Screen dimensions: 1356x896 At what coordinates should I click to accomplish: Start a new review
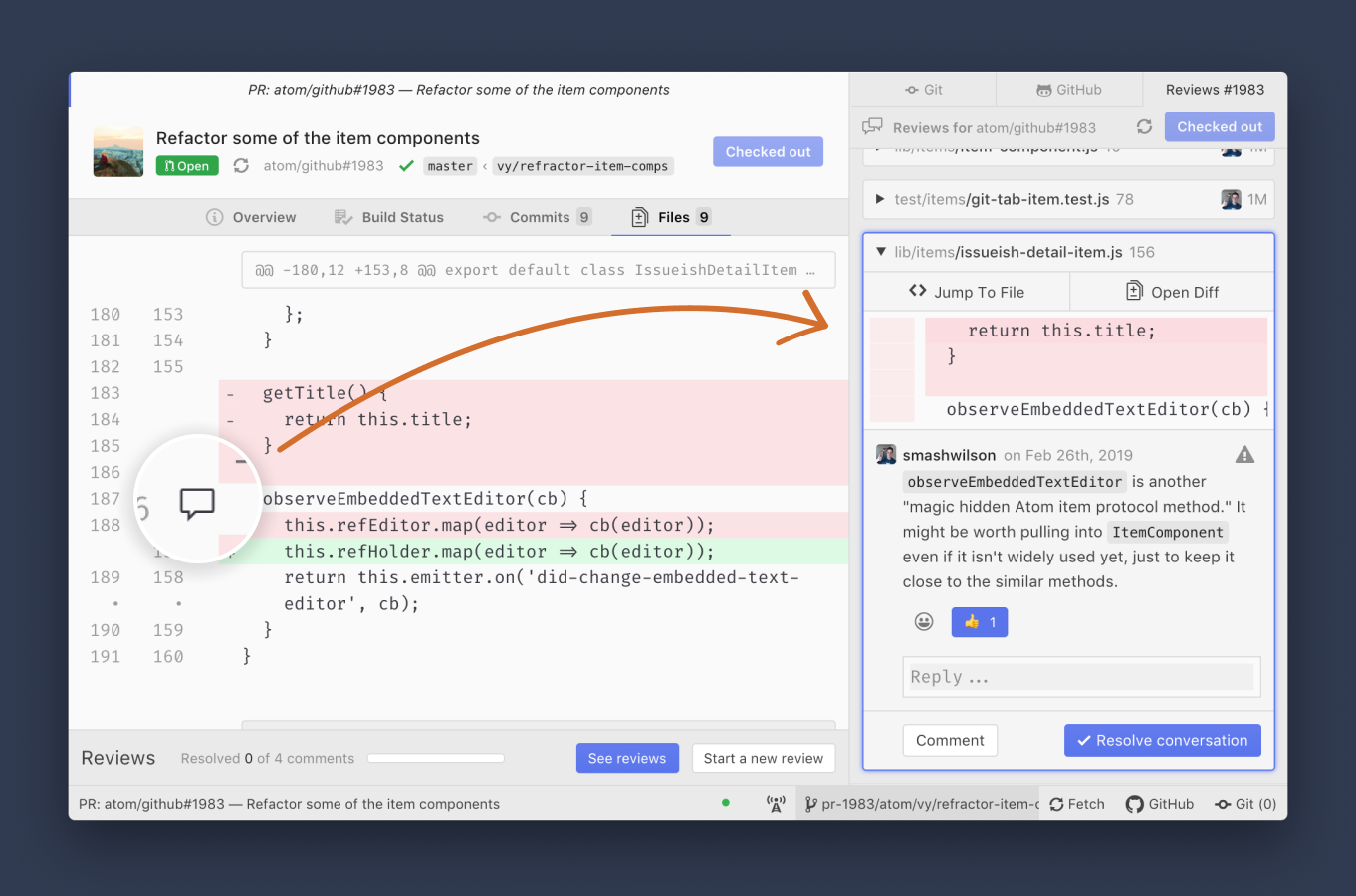click(764, 758)
